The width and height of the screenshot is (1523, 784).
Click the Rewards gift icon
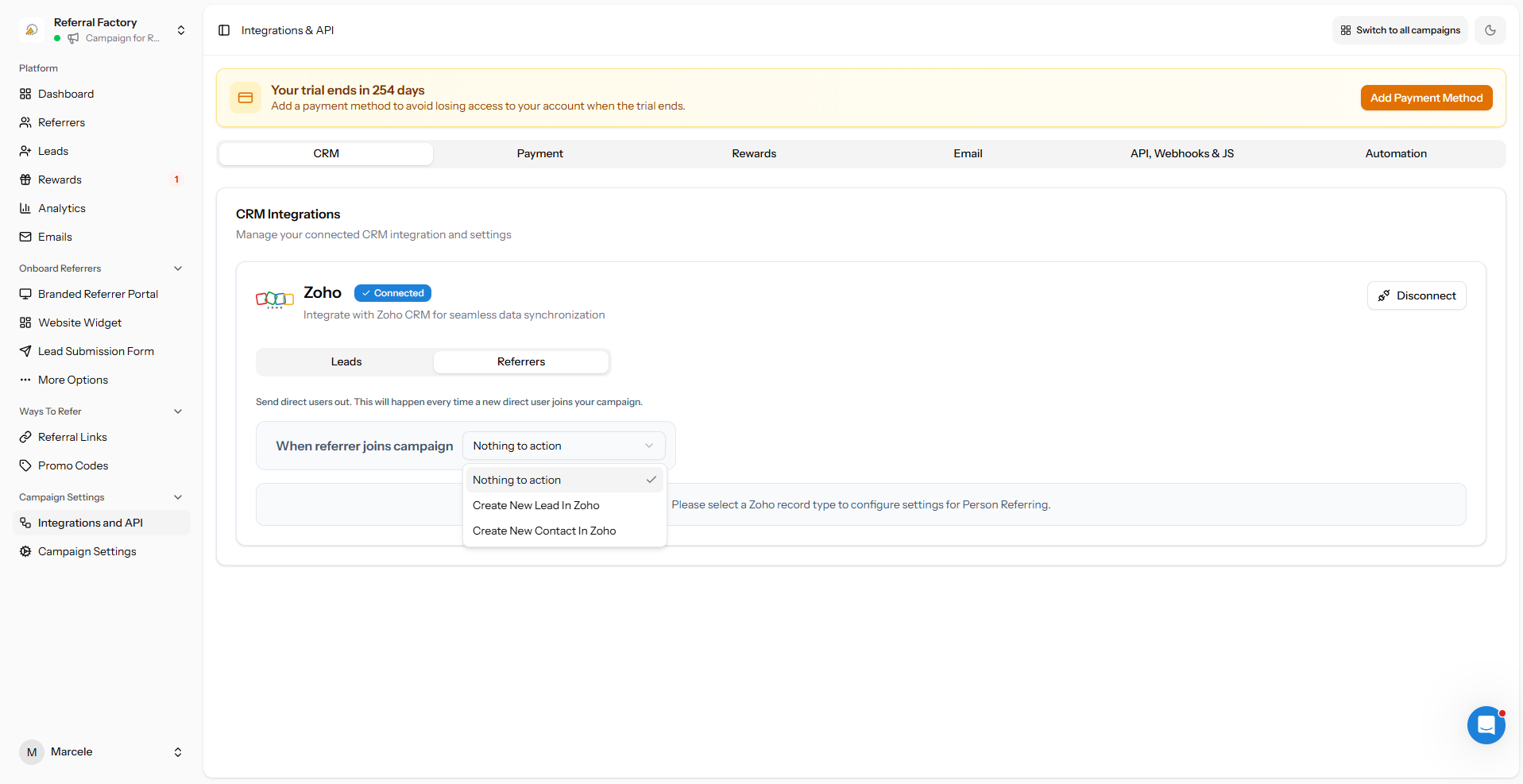coord(25,180)
